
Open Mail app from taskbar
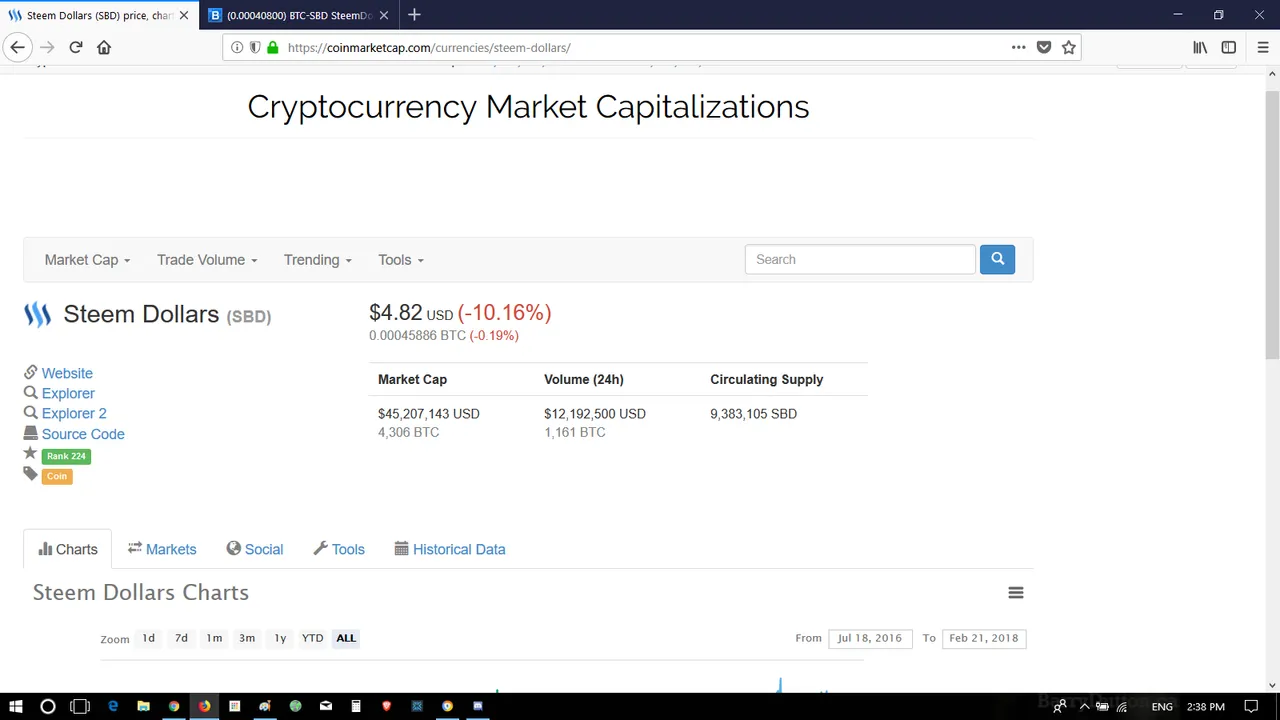point(326,706)
